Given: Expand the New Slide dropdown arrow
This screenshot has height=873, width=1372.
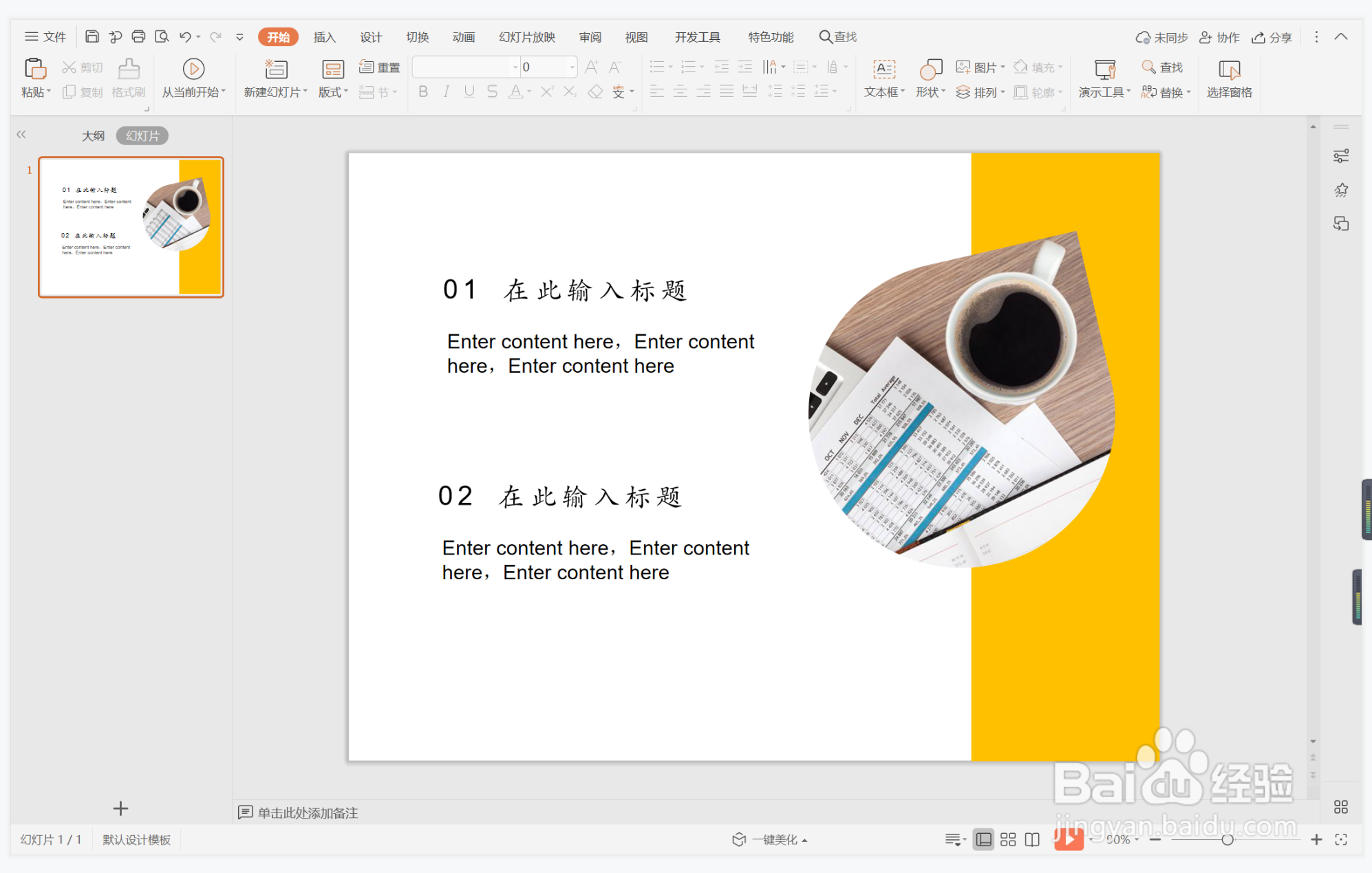Looking at the screenshot, I should coord(305,91).
